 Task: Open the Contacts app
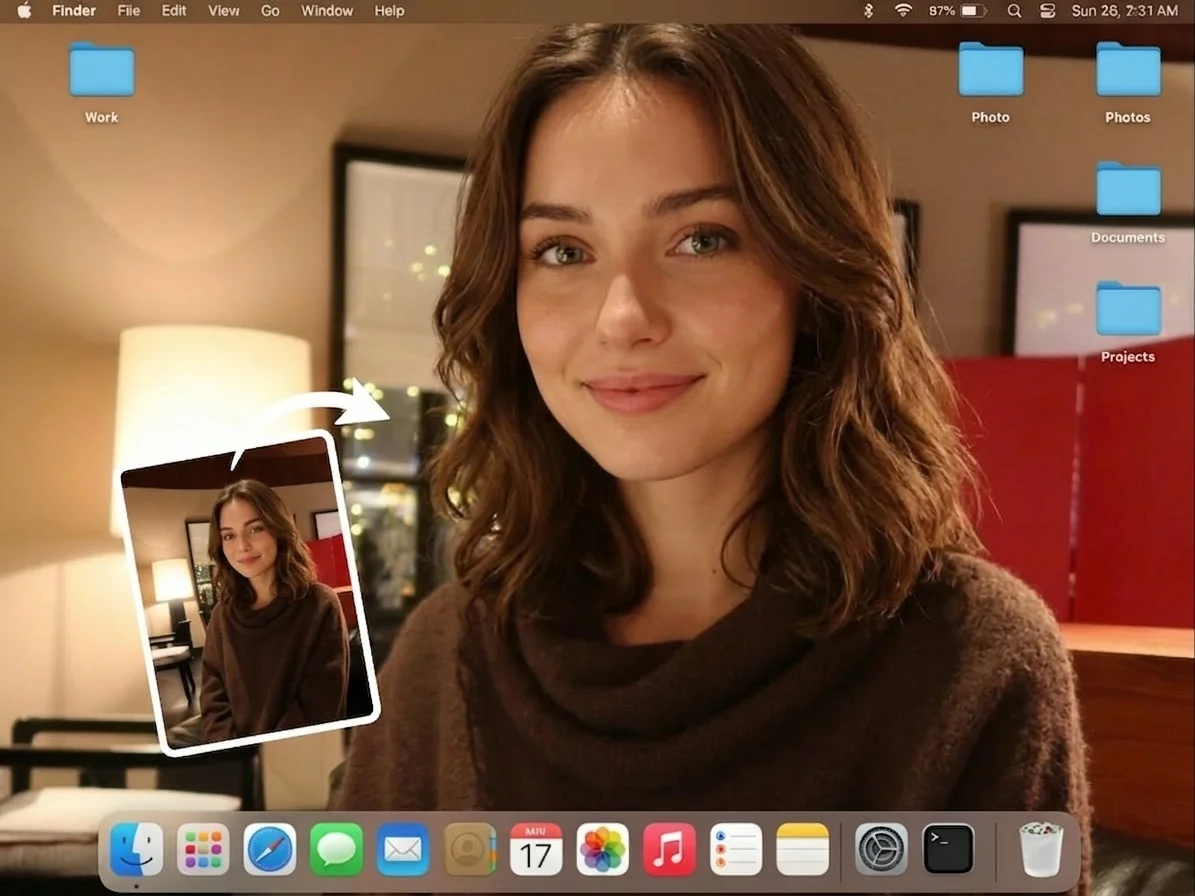click(469, 849)
